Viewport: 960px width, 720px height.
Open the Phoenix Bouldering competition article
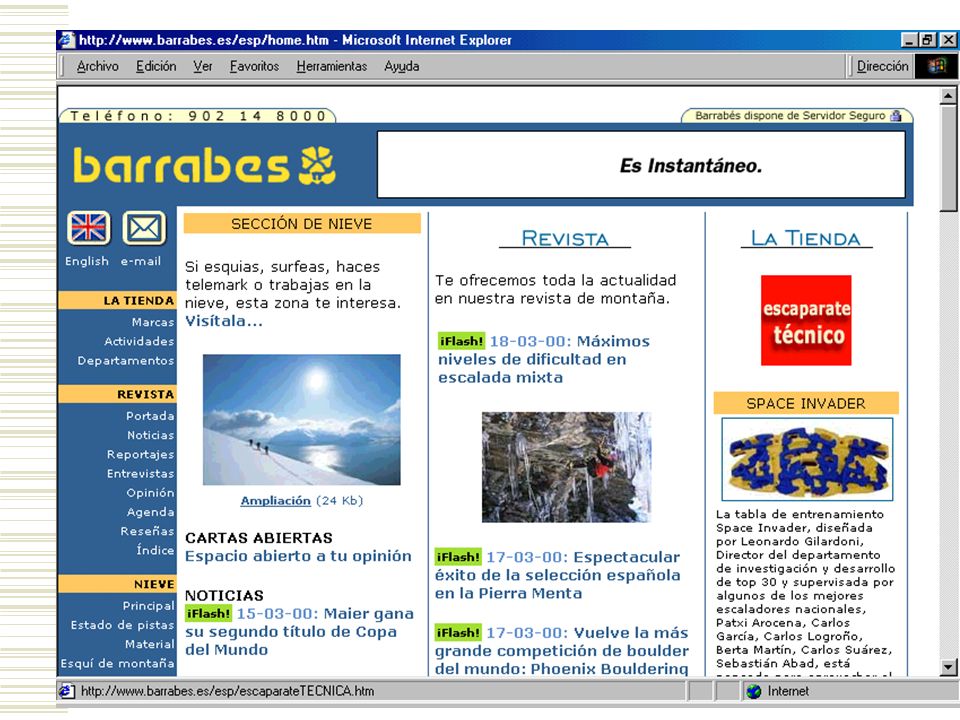pos(562,651)
